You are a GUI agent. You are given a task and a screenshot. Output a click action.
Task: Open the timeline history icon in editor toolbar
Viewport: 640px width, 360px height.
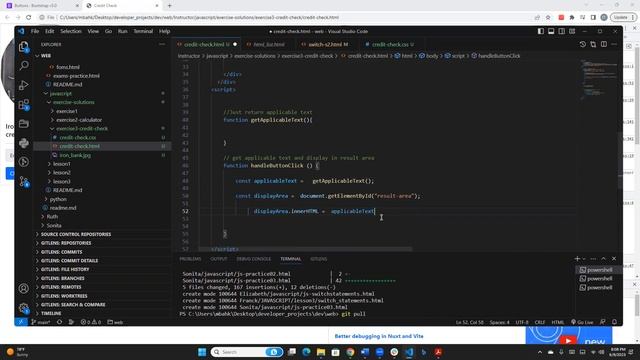[x=582, y=44]
